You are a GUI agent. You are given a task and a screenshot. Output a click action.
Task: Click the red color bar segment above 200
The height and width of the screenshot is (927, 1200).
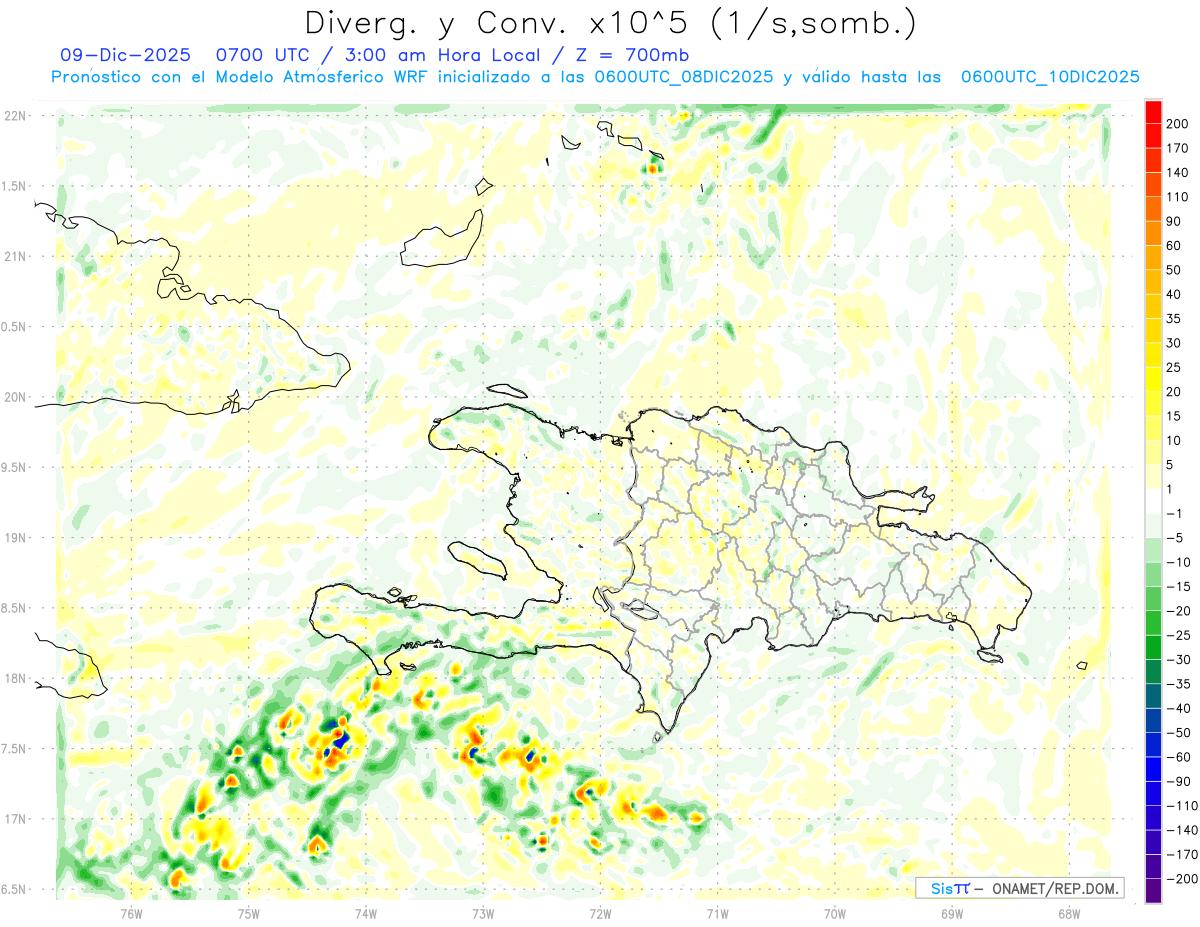[1153, 111]
